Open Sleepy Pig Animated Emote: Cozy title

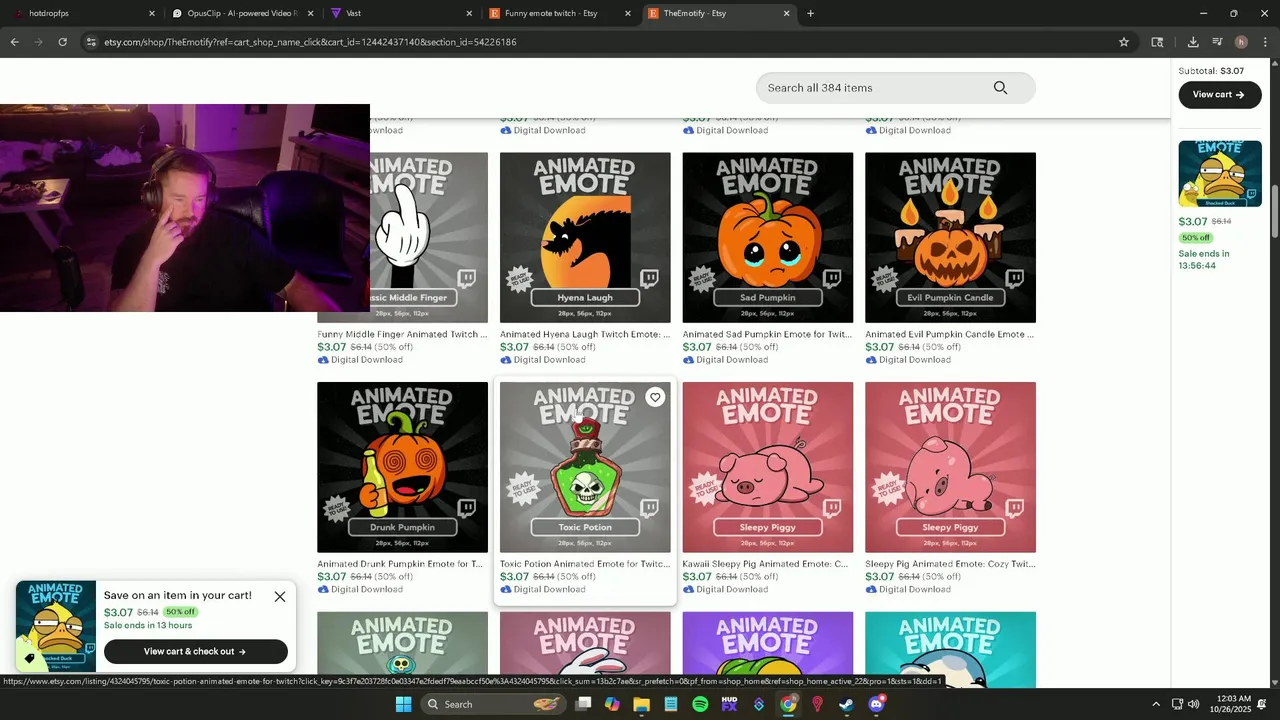(x=950, y=564)
